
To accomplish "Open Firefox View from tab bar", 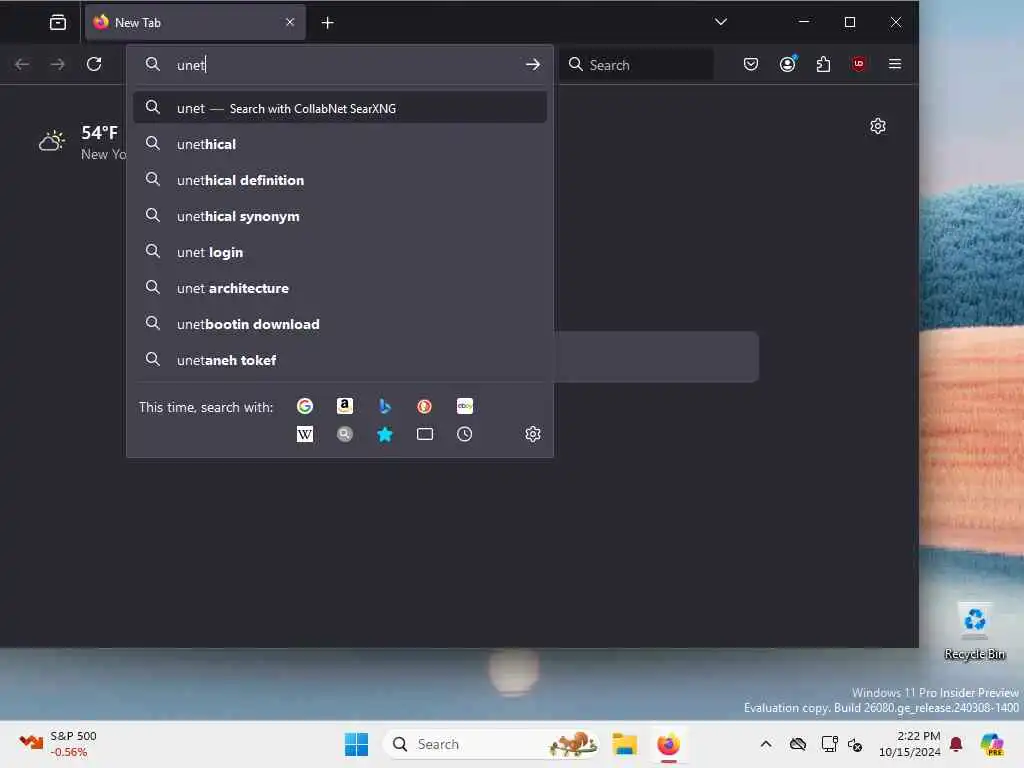I will (x=58, y=23).
